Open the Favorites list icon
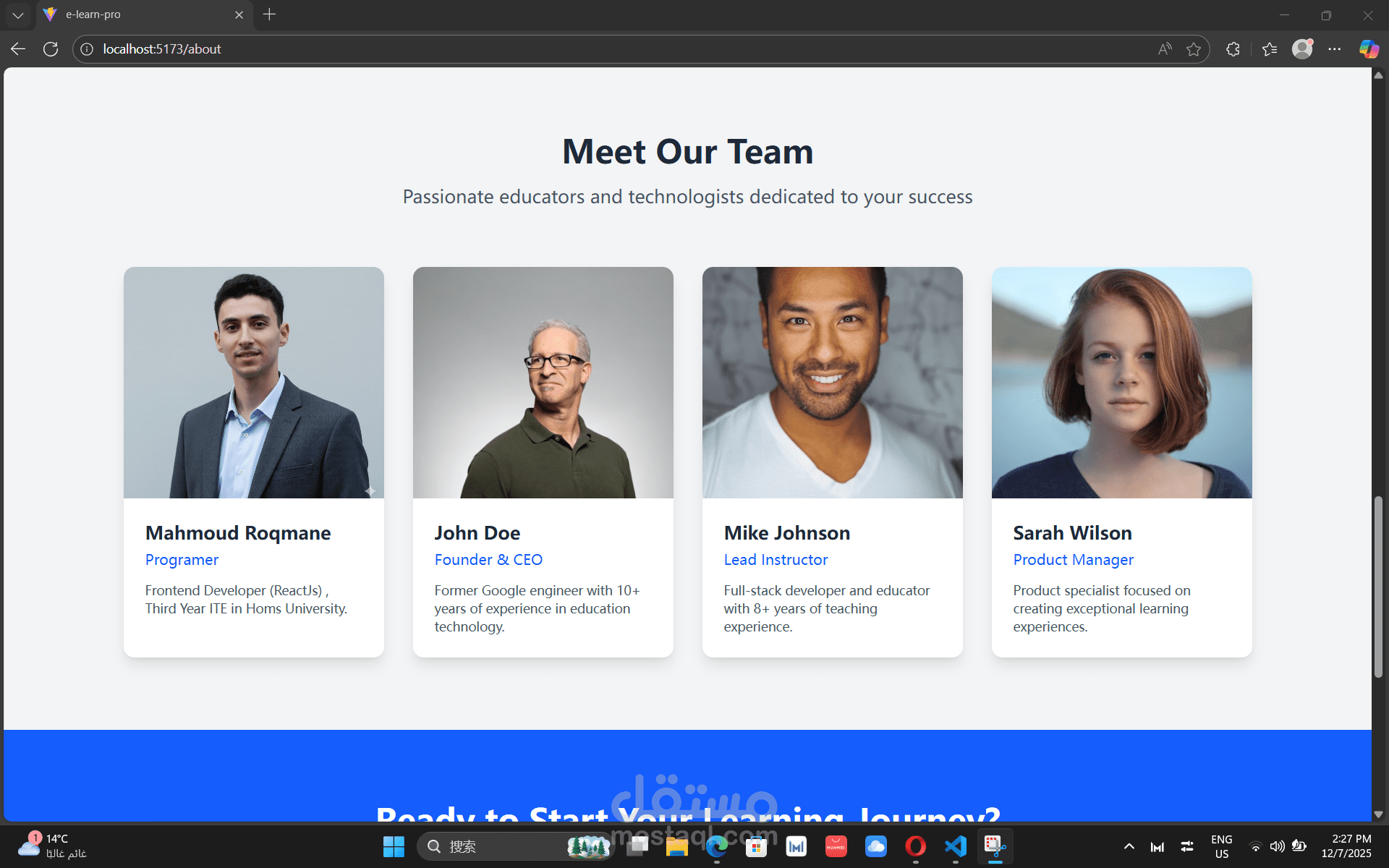This screenshot has width=1389, height=868. (1270, 49)
